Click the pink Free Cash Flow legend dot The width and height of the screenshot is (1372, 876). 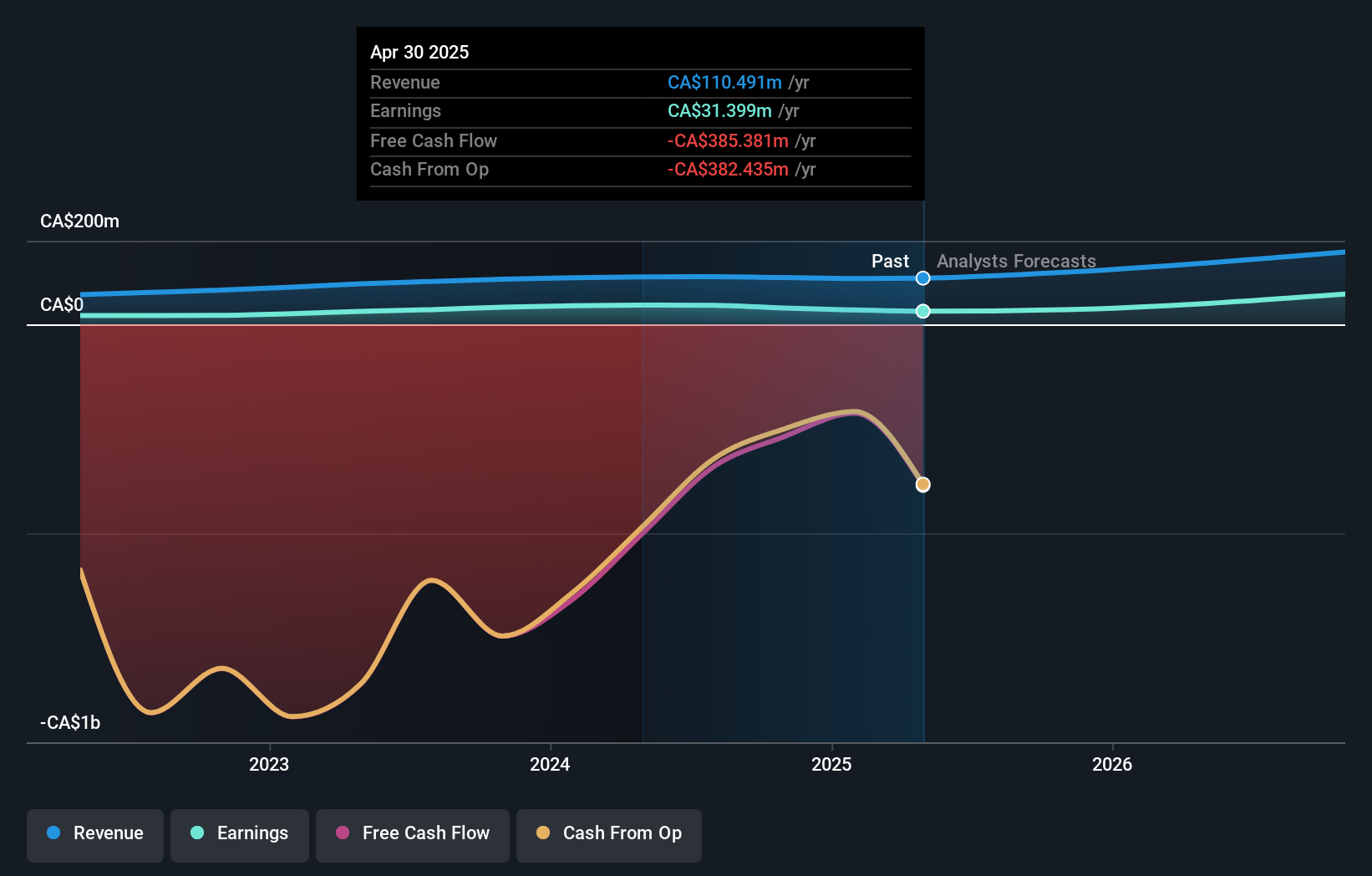point(343,833)
